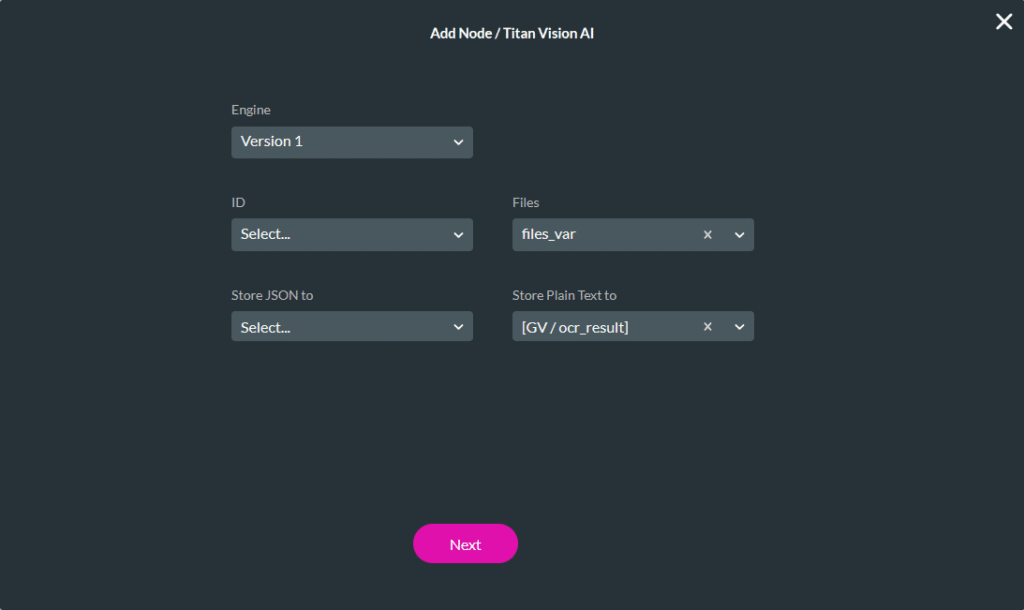Click the dialog close X icon

click(x=1004, y=21)
